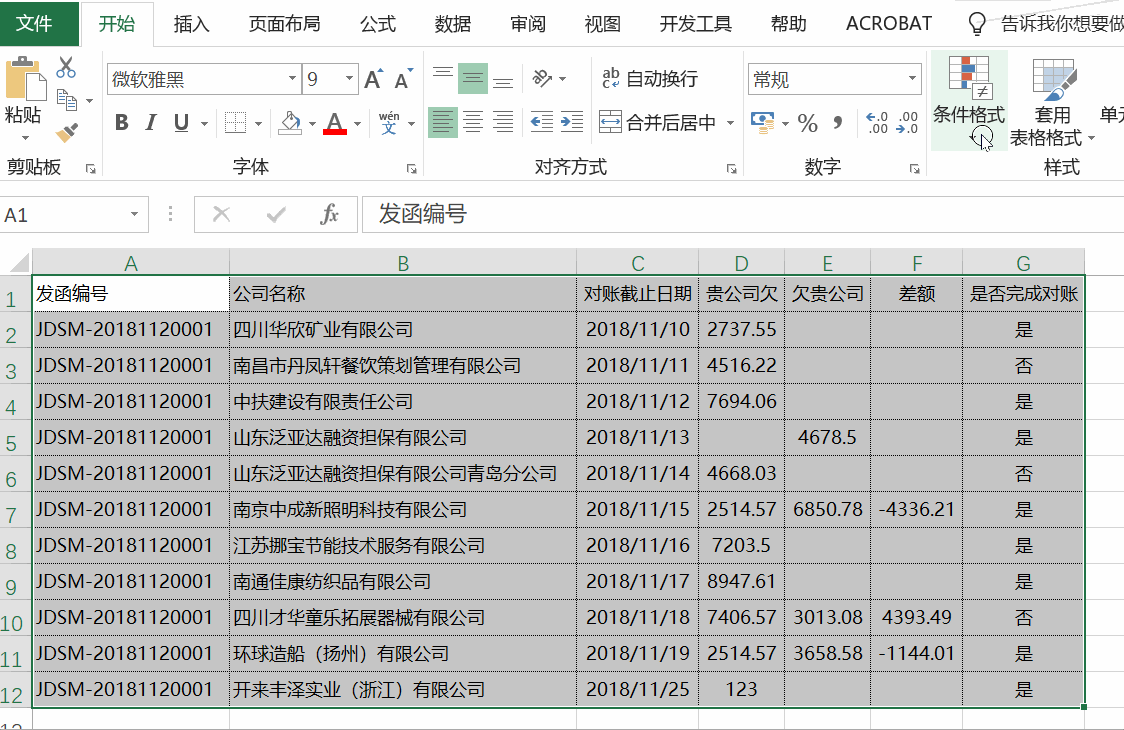This screenshot has width=1124, height=730.
Task: Click the wén phonetic guide icon
Action: 389,123
